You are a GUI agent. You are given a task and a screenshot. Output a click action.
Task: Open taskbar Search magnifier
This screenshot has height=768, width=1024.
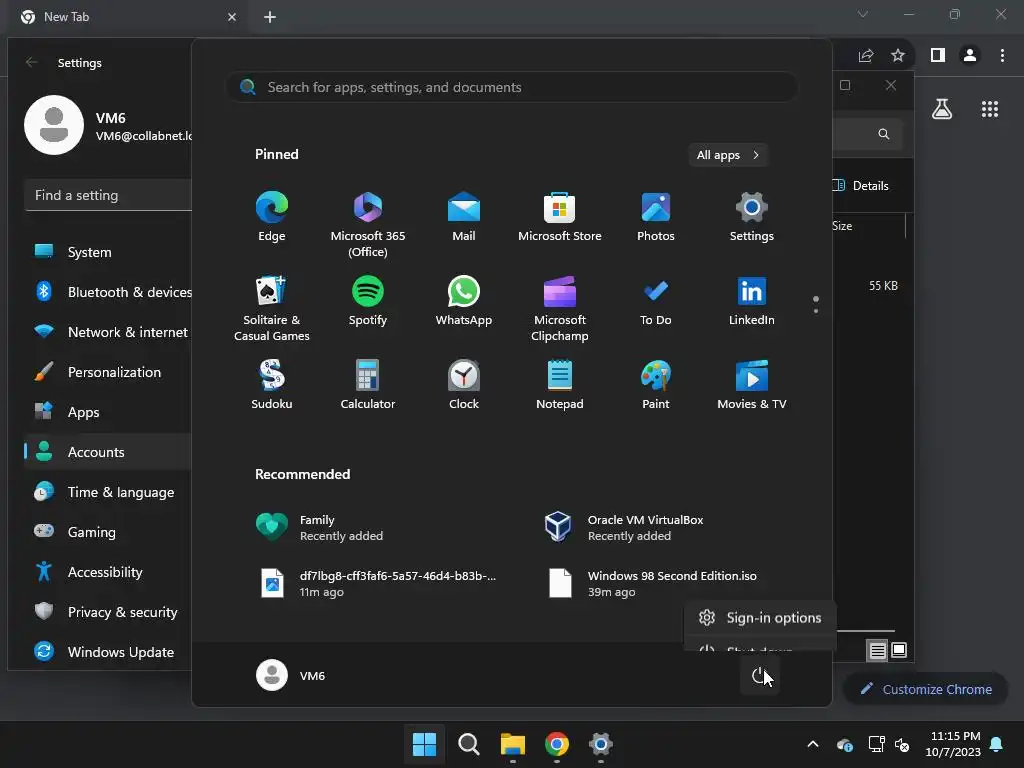click(x=468, y=744)
